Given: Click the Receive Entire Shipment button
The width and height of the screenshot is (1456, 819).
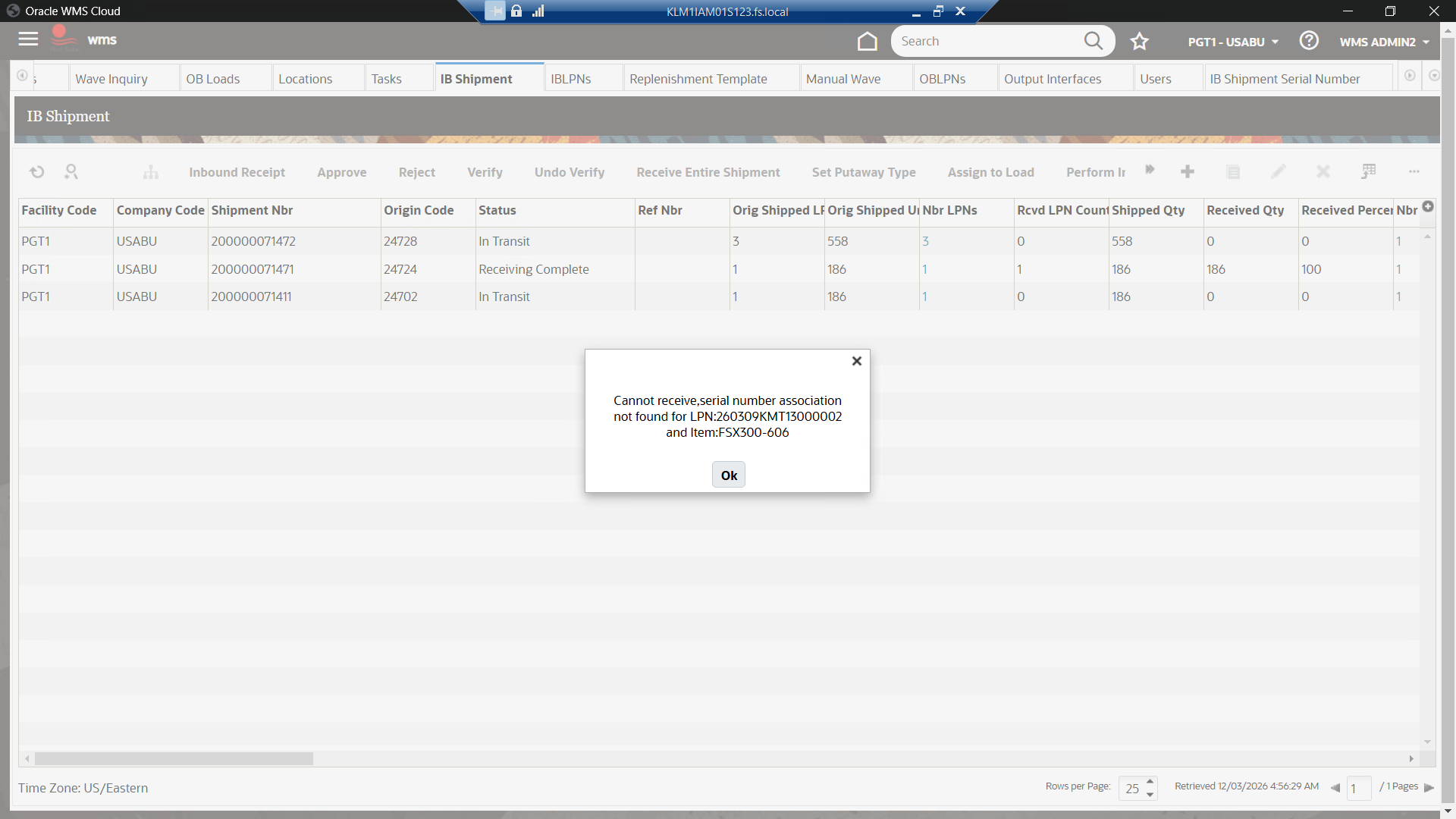Looking at the screenshot, I should [708, 172].
